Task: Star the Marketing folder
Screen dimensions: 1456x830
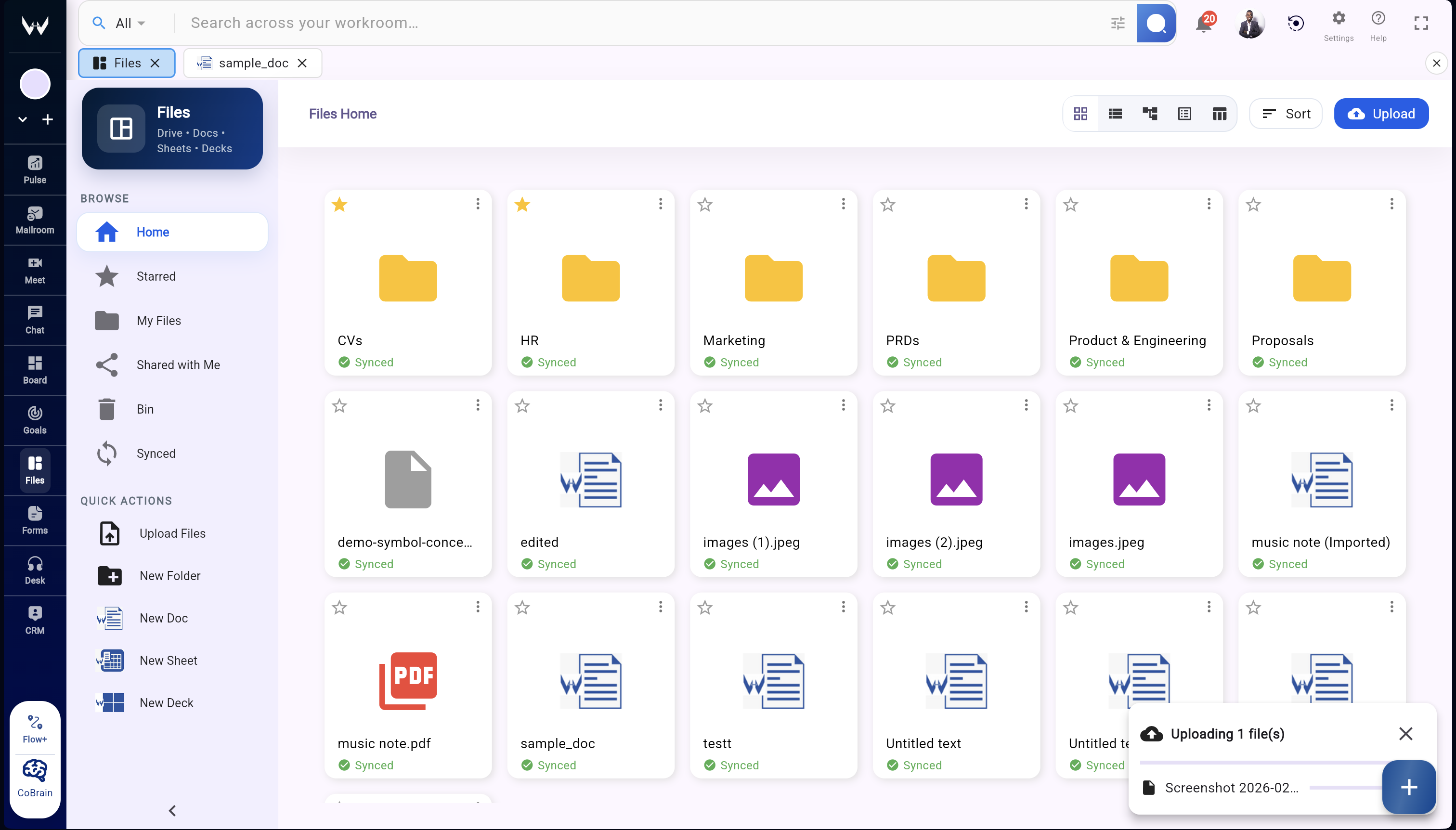Action: point(704,204)
